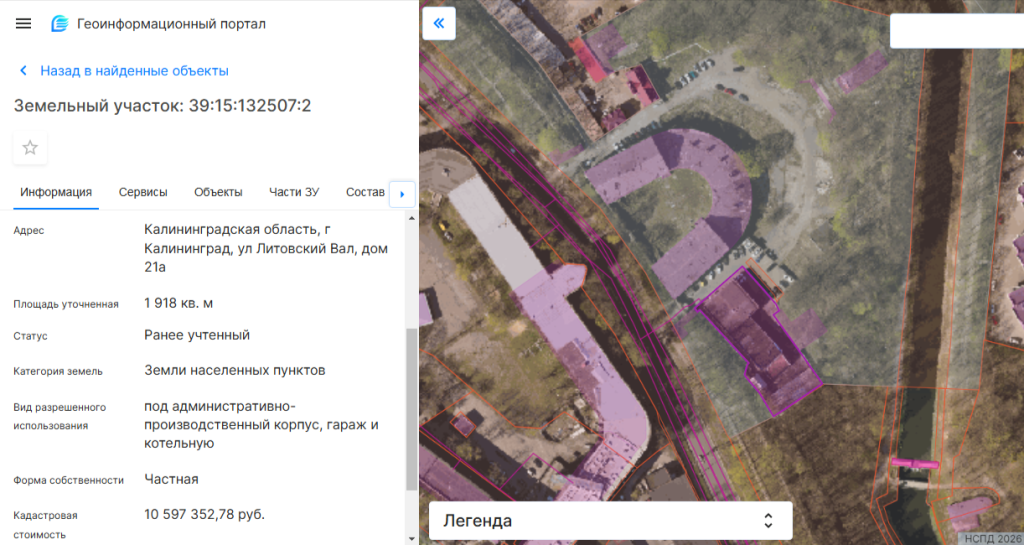Screen dimensions: 1024x545
Task: Click the map search field
Action: [x=955, y=31]
